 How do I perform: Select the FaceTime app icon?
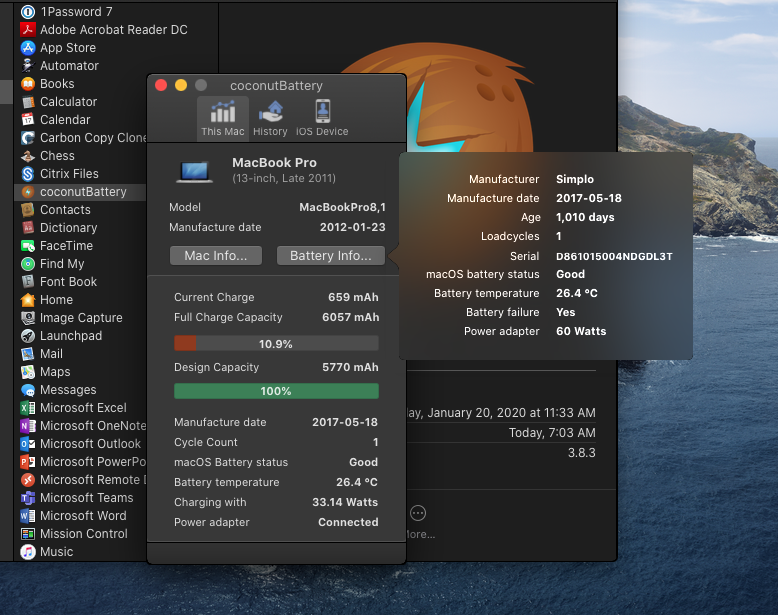point(28,246)
